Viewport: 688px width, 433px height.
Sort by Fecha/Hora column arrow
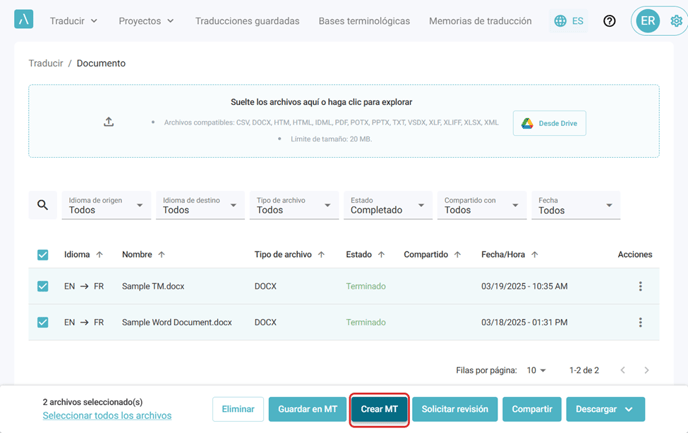[534, 254]
